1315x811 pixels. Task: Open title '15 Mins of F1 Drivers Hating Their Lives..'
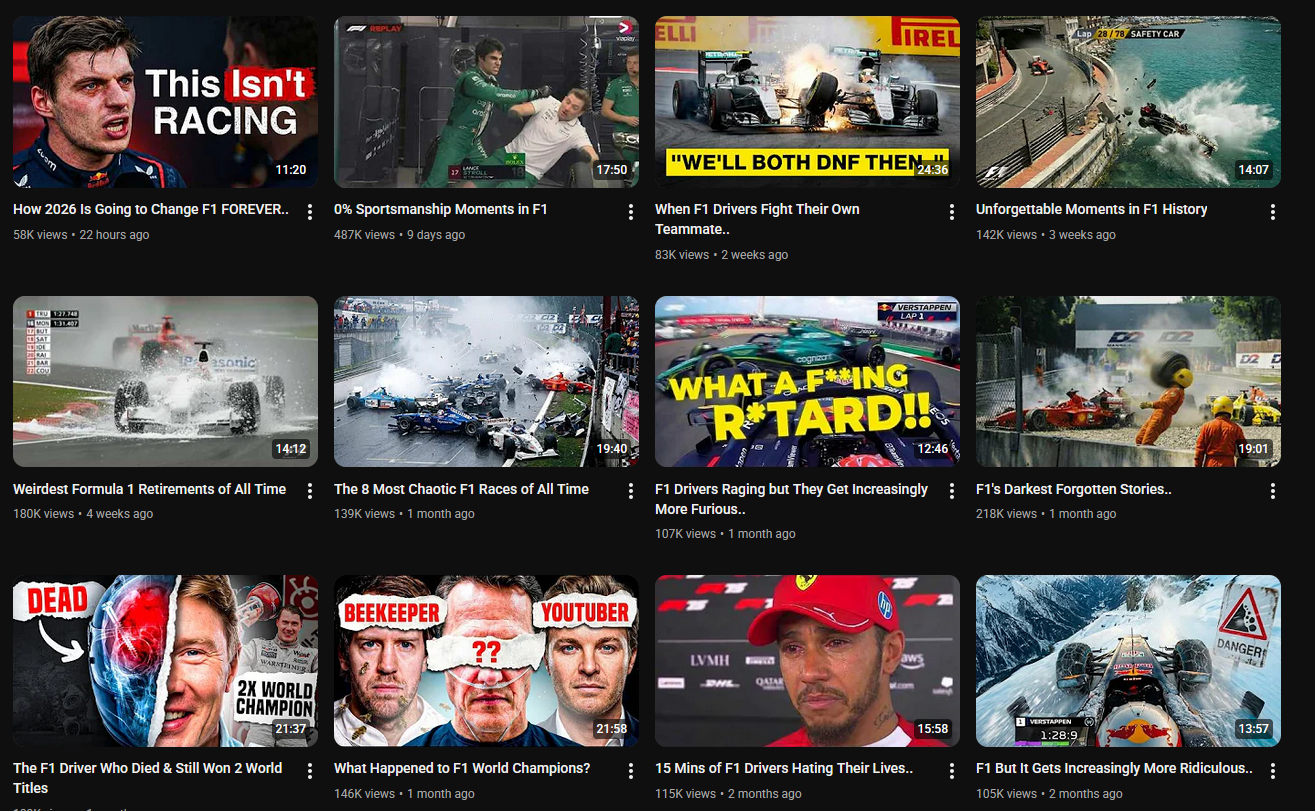(x=784, y=768)
